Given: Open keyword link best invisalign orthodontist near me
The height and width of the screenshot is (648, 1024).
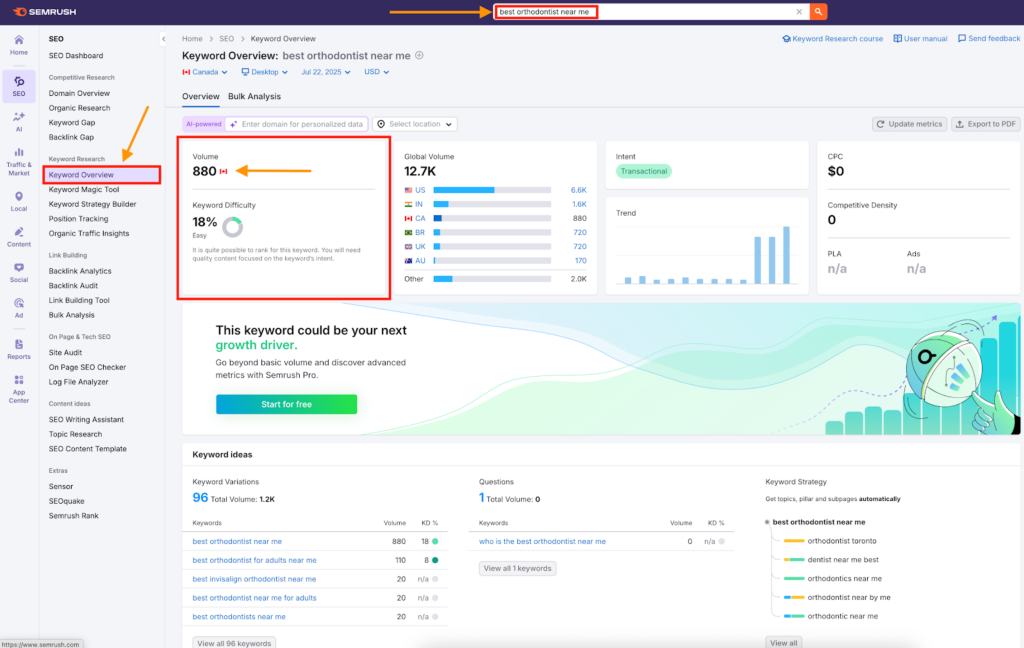Looking at the screenshot, I should pos(254,579).
